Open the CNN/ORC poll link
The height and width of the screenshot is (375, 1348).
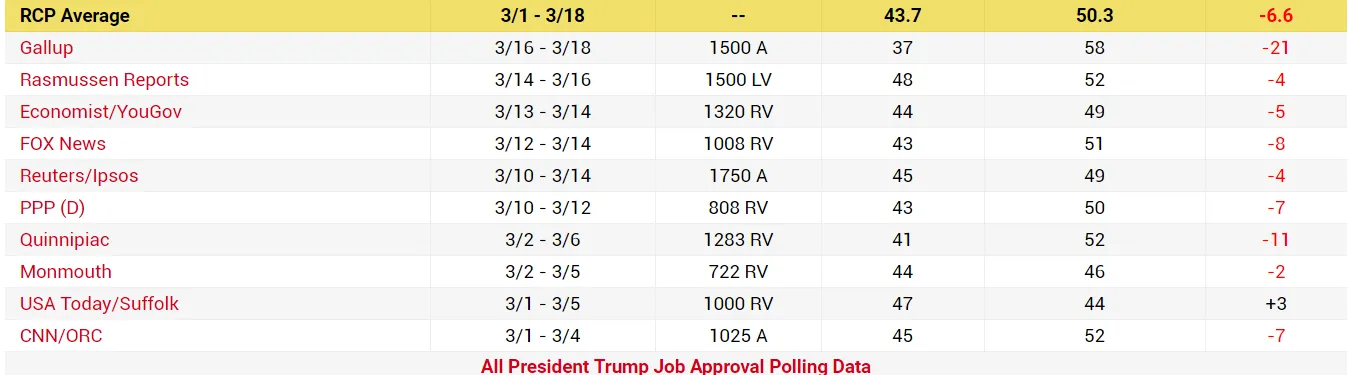(61, 336)
